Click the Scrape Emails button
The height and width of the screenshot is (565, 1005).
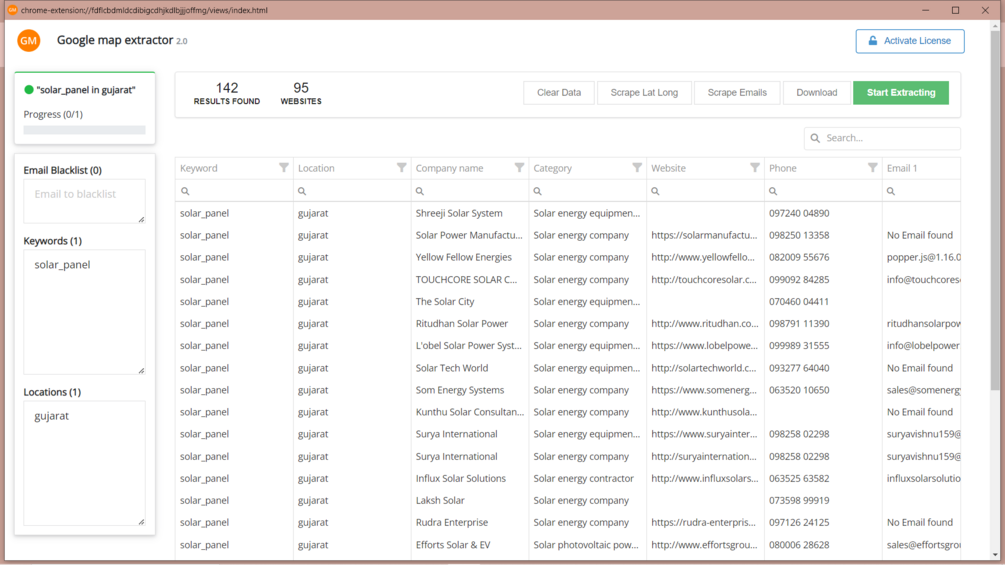tap(737, 93)
